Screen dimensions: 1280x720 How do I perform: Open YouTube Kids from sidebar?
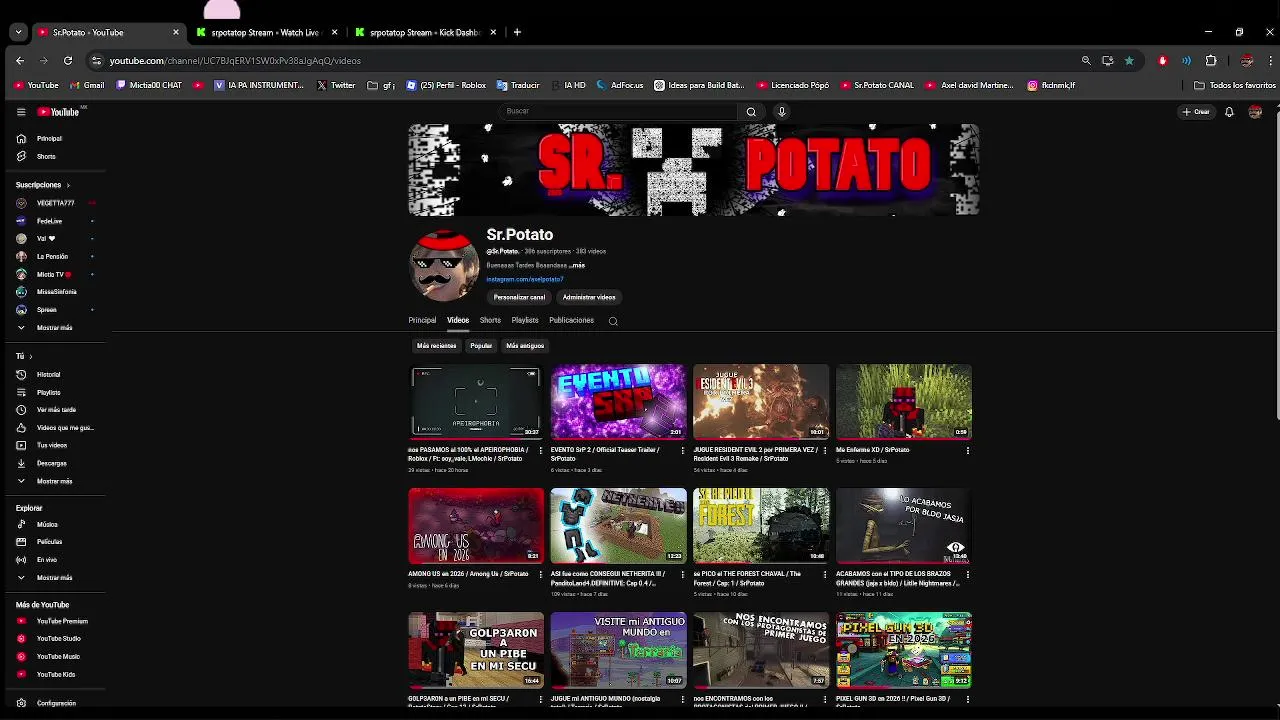click(55, 674)
